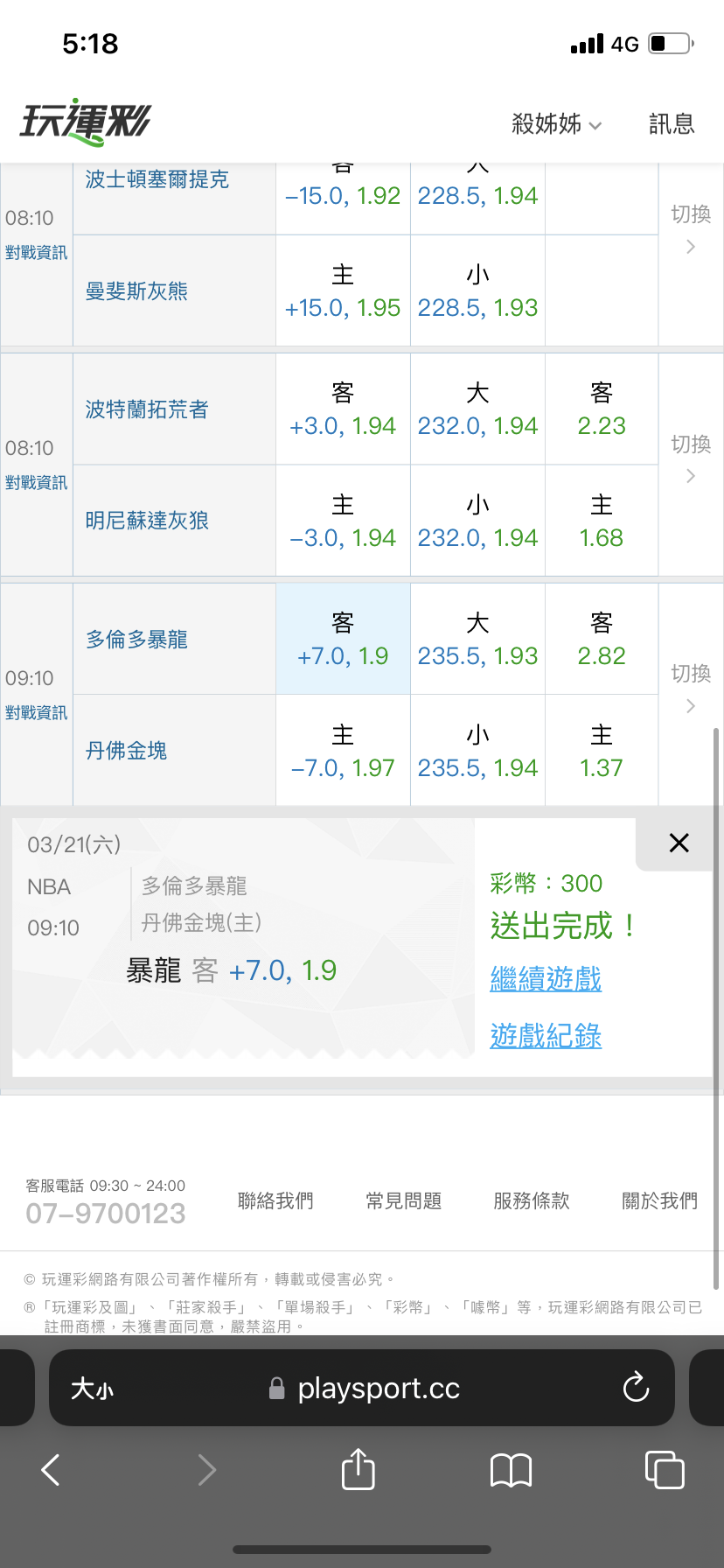
Task: Select Denver 主 −7.0 spread option
Action: [x=343, y=752]
